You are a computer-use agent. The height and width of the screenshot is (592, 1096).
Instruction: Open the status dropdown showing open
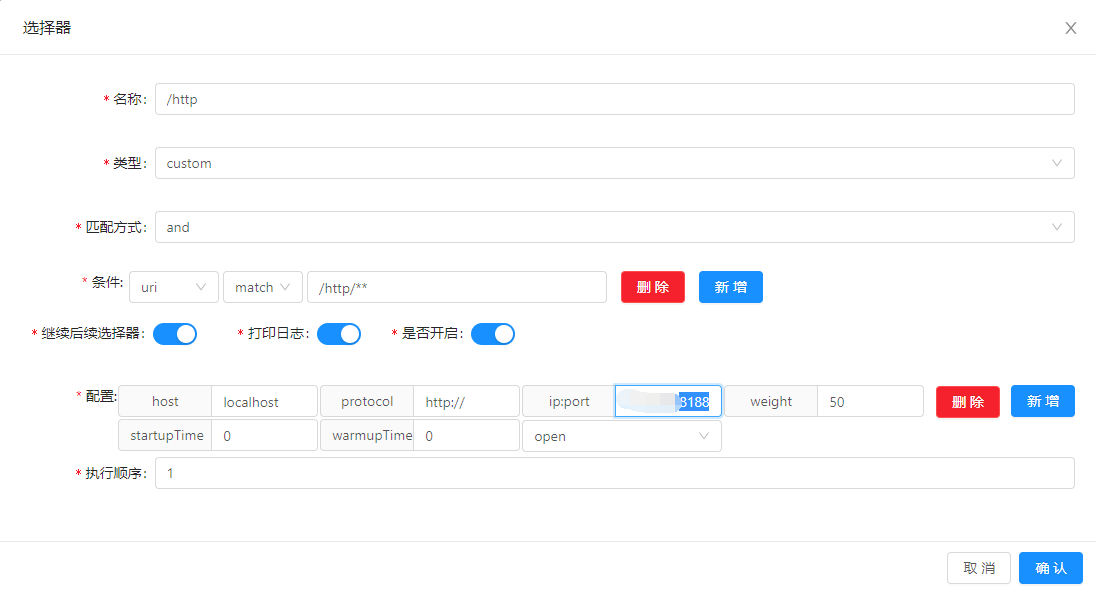click(x=622, y=436)
